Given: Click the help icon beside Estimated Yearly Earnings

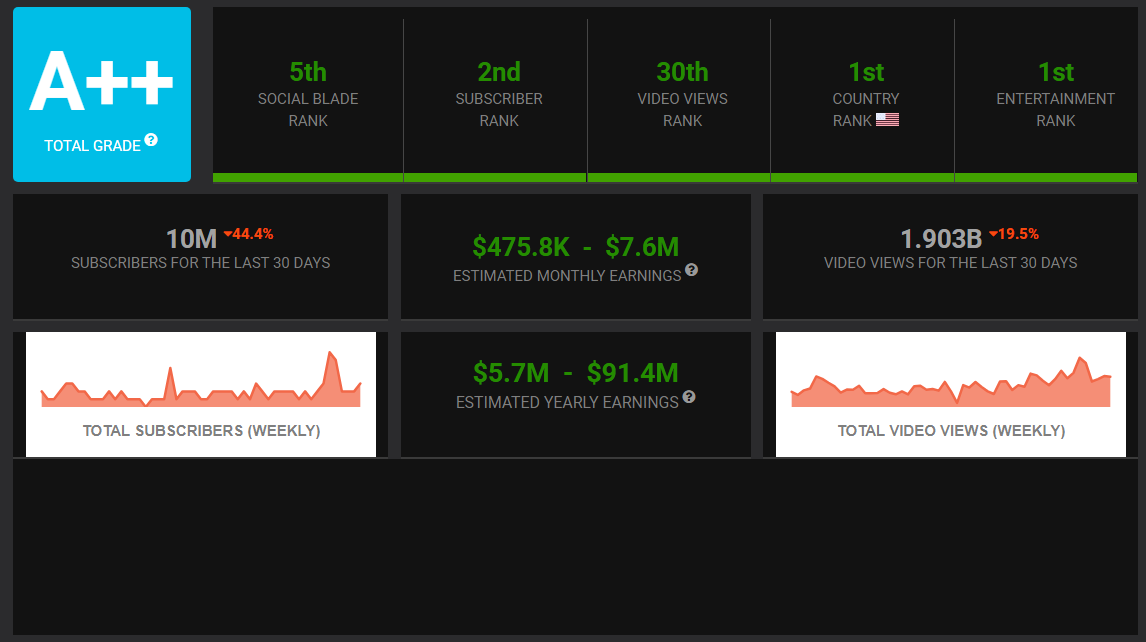Looking at the screenshot, I should pyautogui.click(x=689, y=397).
